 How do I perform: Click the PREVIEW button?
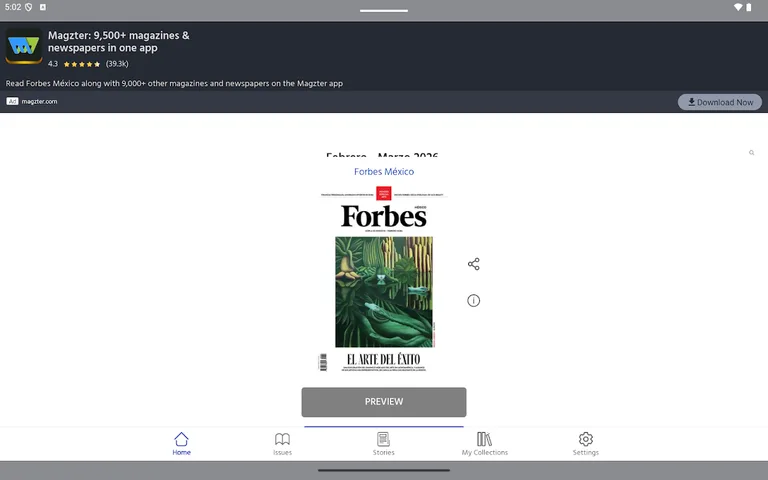pyautogui.click(x=384, y=402)
